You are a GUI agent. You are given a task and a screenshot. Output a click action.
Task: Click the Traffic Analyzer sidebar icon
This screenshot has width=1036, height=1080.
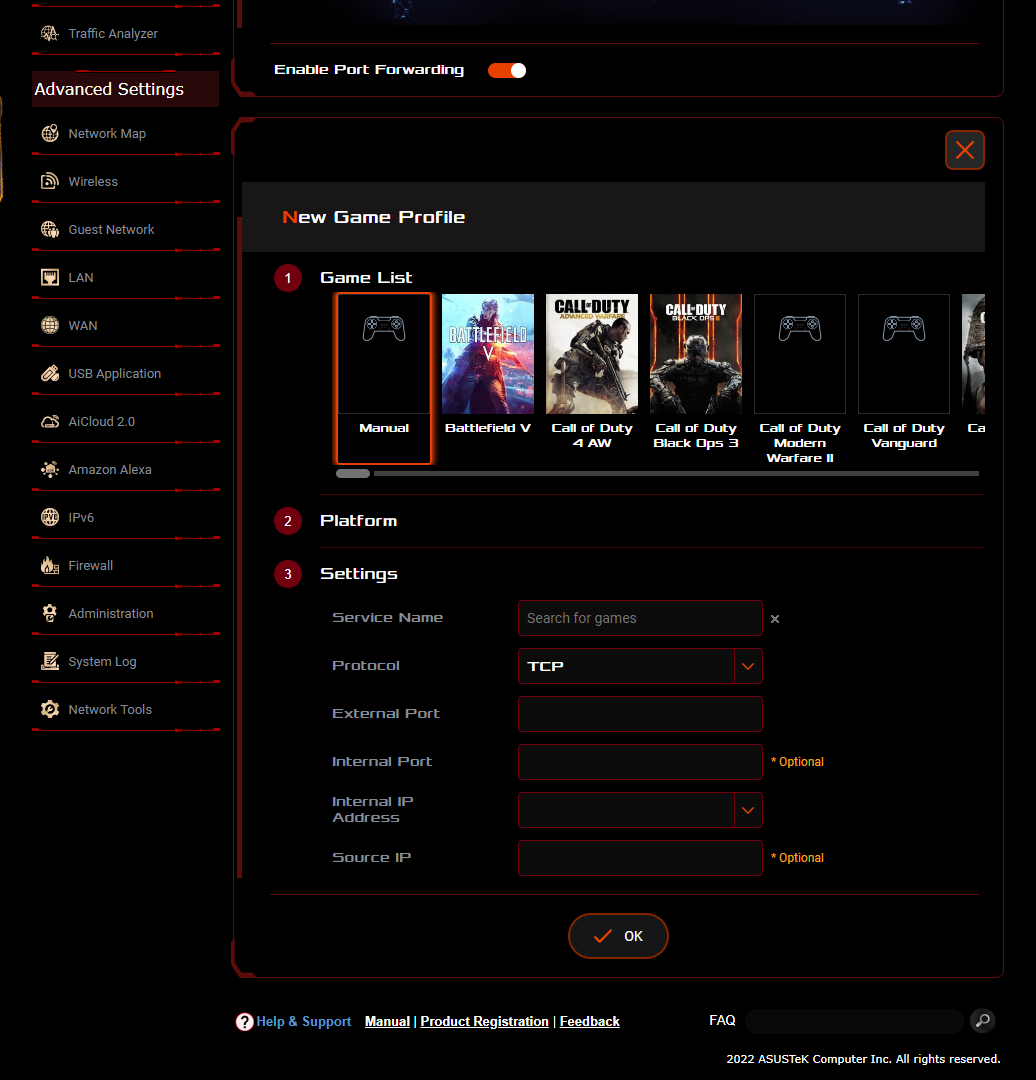point(50,33)
